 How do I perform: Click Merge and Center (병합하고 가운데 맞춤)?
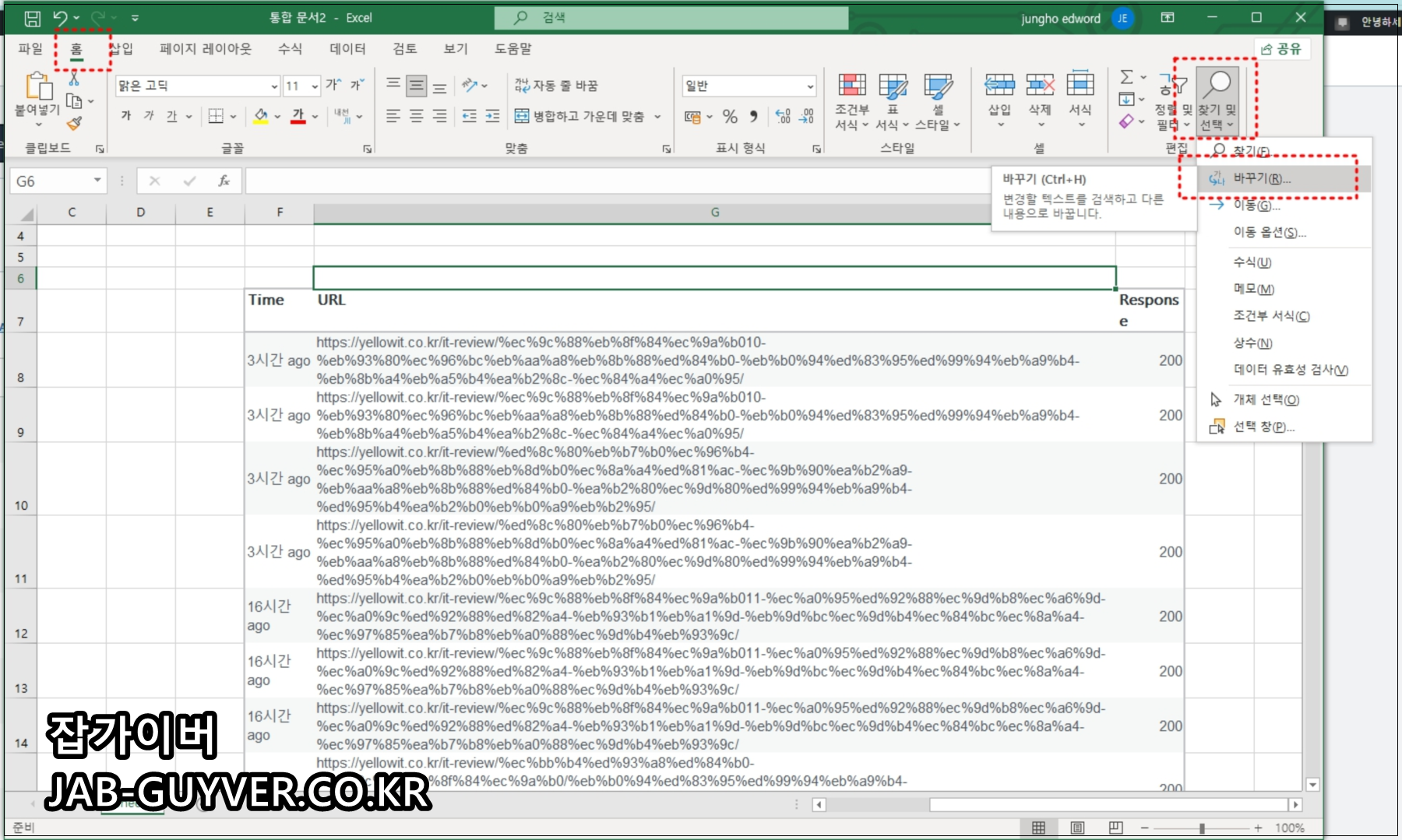(x=579, y=117)
